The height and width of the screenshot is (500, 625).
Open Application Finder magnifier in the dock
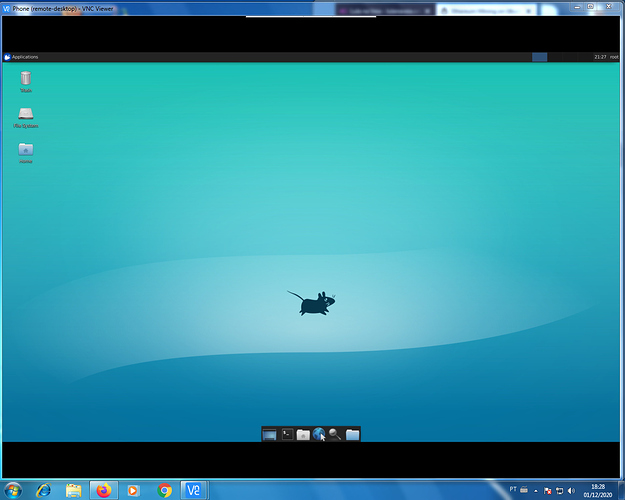pos(335,434)
